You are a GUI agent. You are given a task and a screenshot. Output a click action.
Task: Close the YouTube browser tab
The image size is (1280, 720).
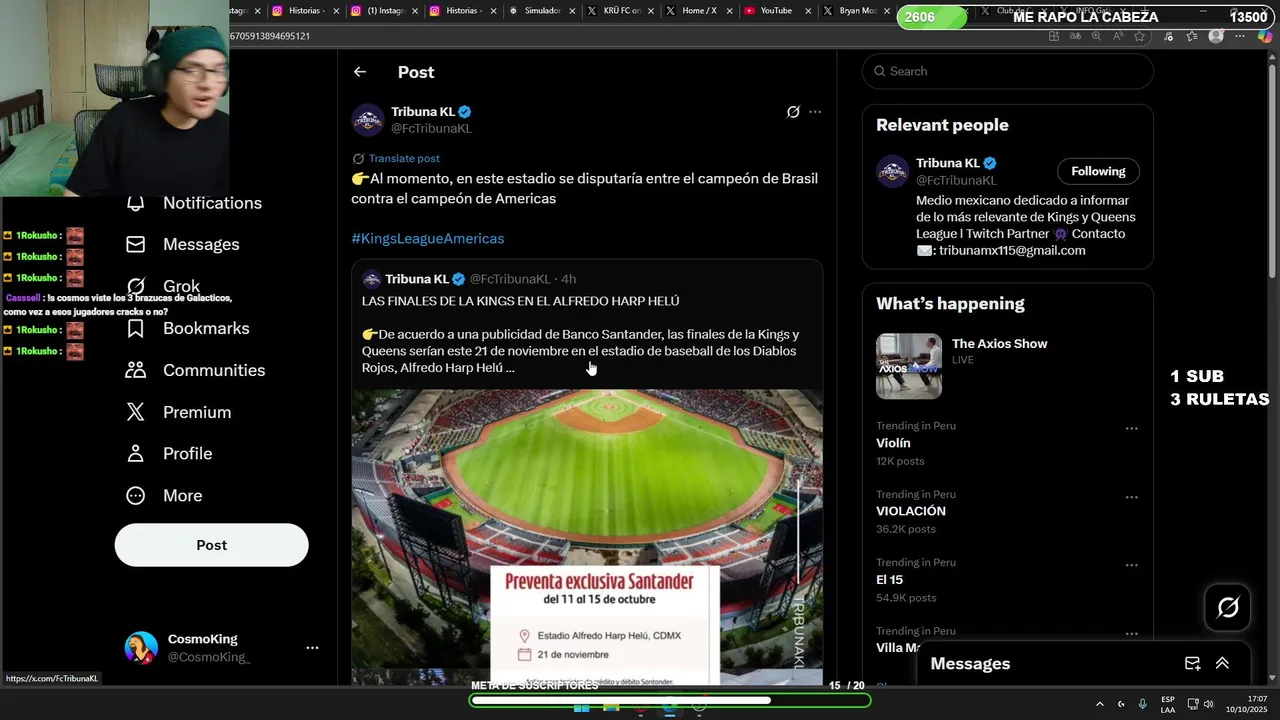[x=808, y=11]
